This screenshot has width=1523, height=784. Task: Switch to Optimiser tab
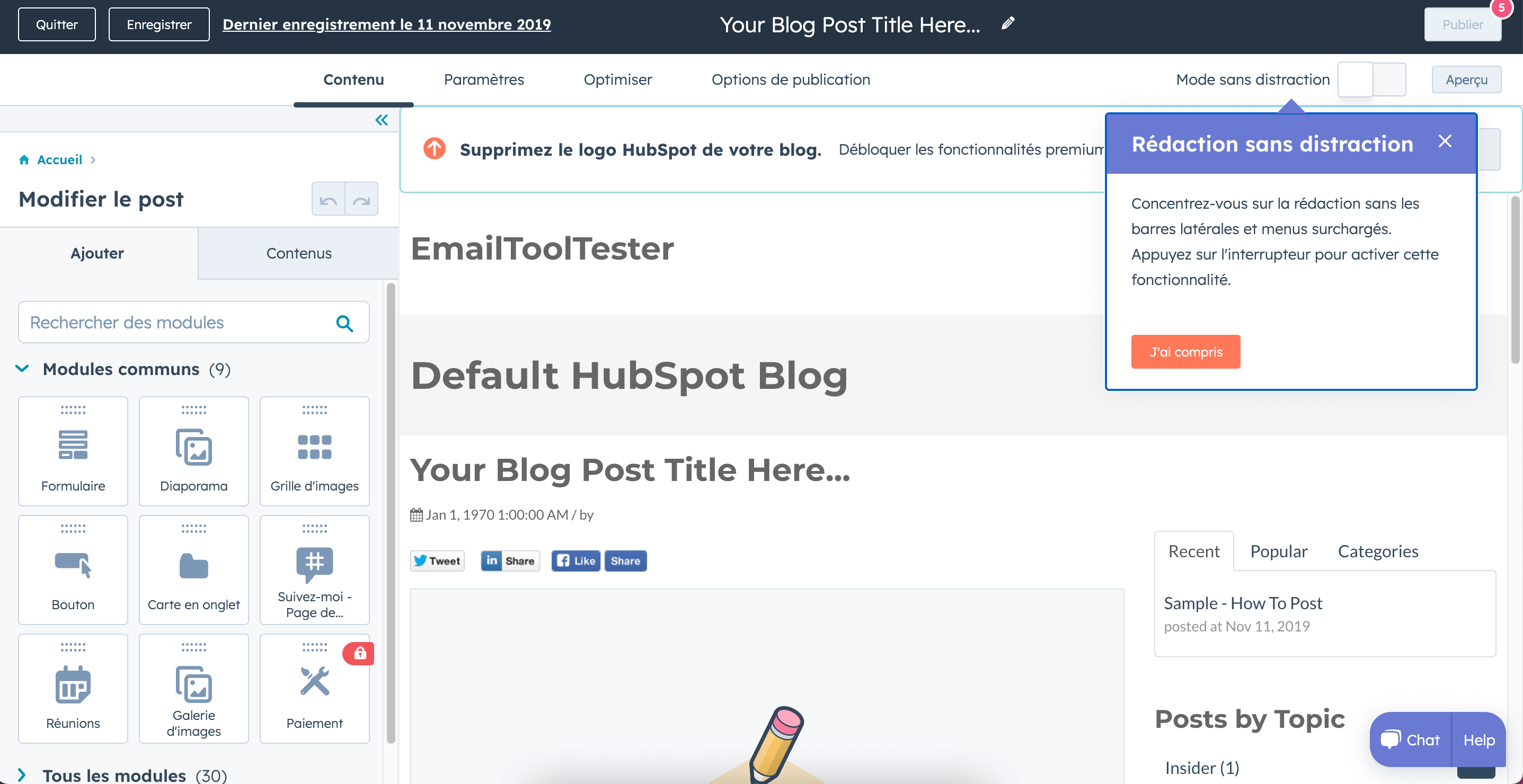point(618,79)
